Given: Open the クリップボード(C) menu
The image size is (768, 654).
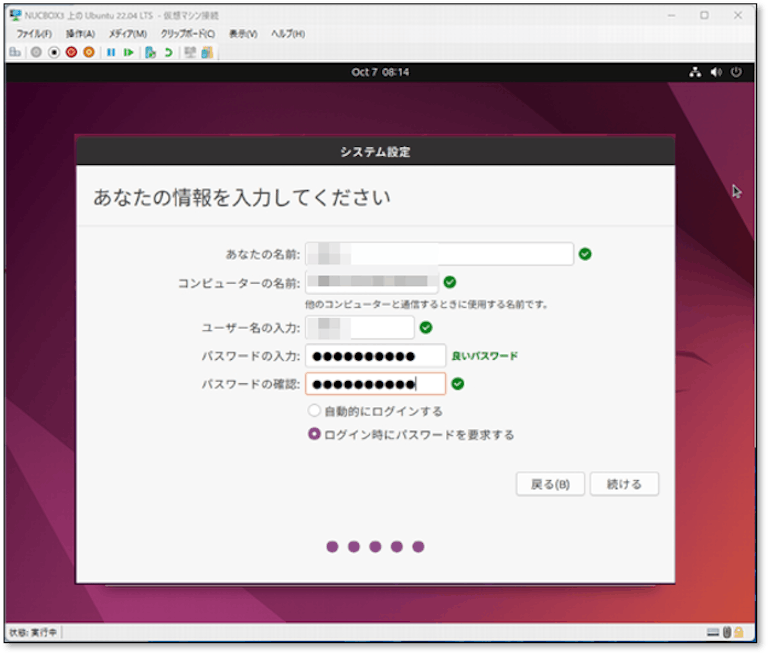Looking at the screenshot, I should click(x=188, y=34).
